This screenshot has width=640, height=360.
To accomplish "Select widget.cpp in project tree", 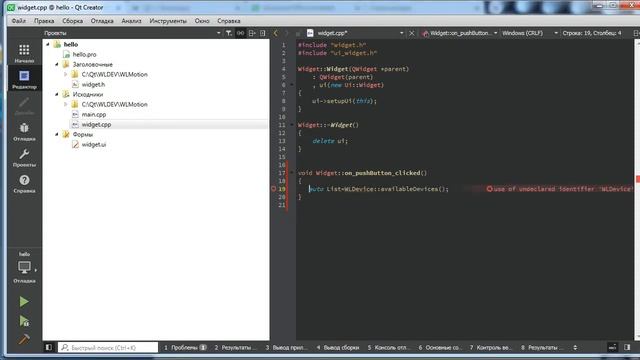I will (96, 124).
